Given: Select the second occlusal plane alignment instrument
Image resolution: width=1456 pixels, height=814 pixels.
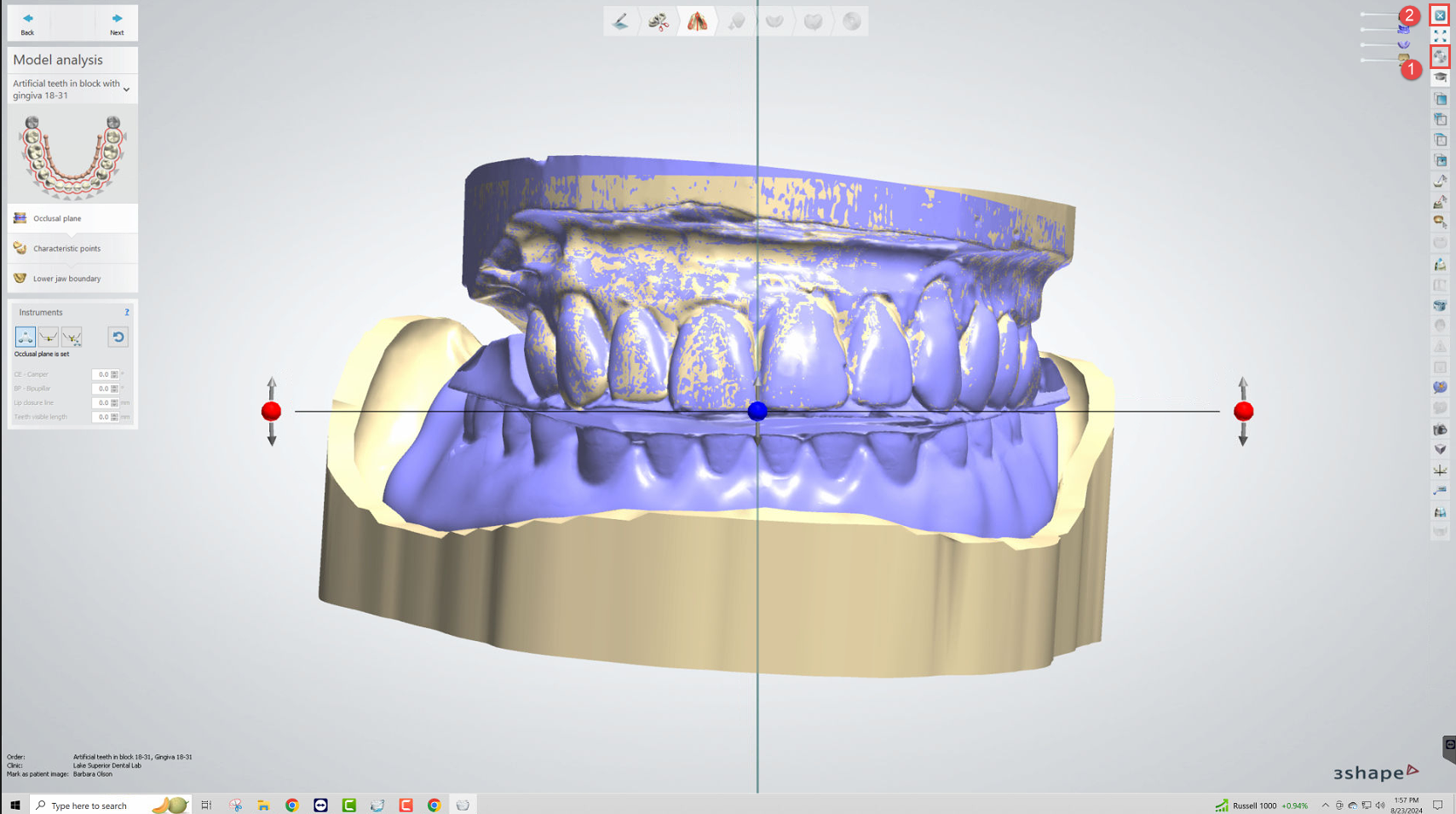Looking at the screenshot, I should coord(49,337).
